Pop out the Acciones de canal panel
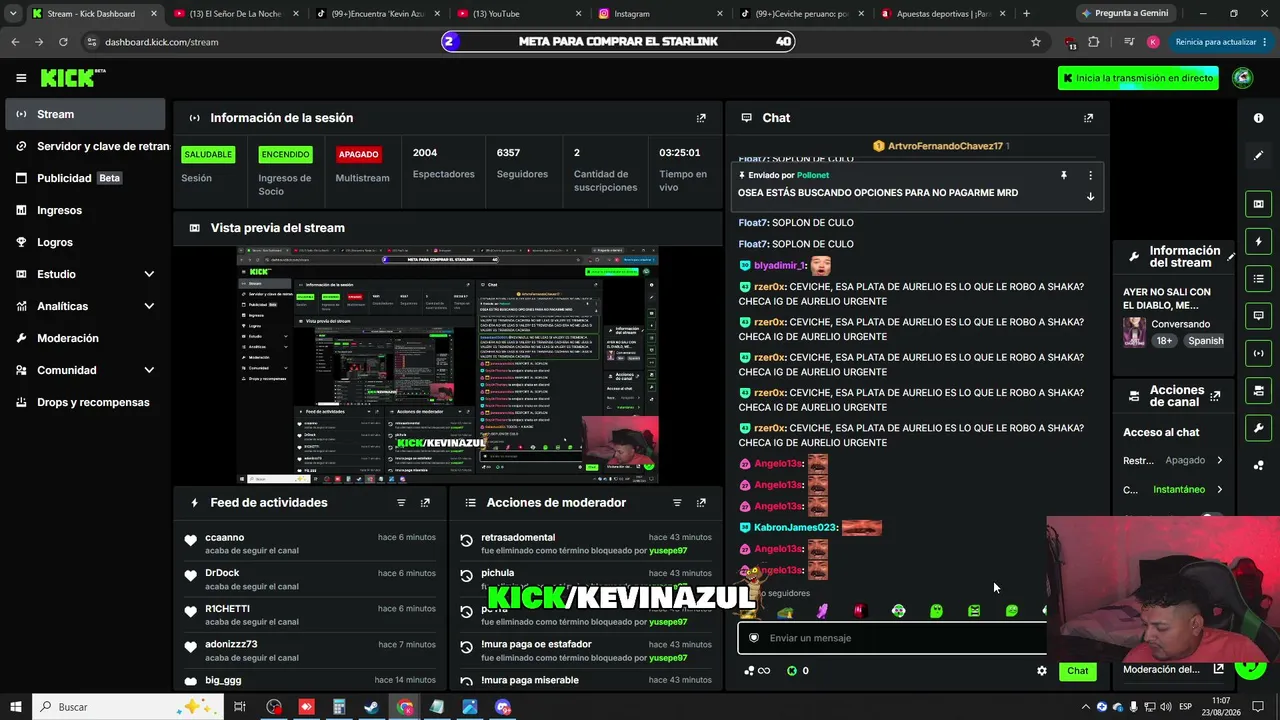The width and height of the screenshot is (1280, 720). (1215, 396)
